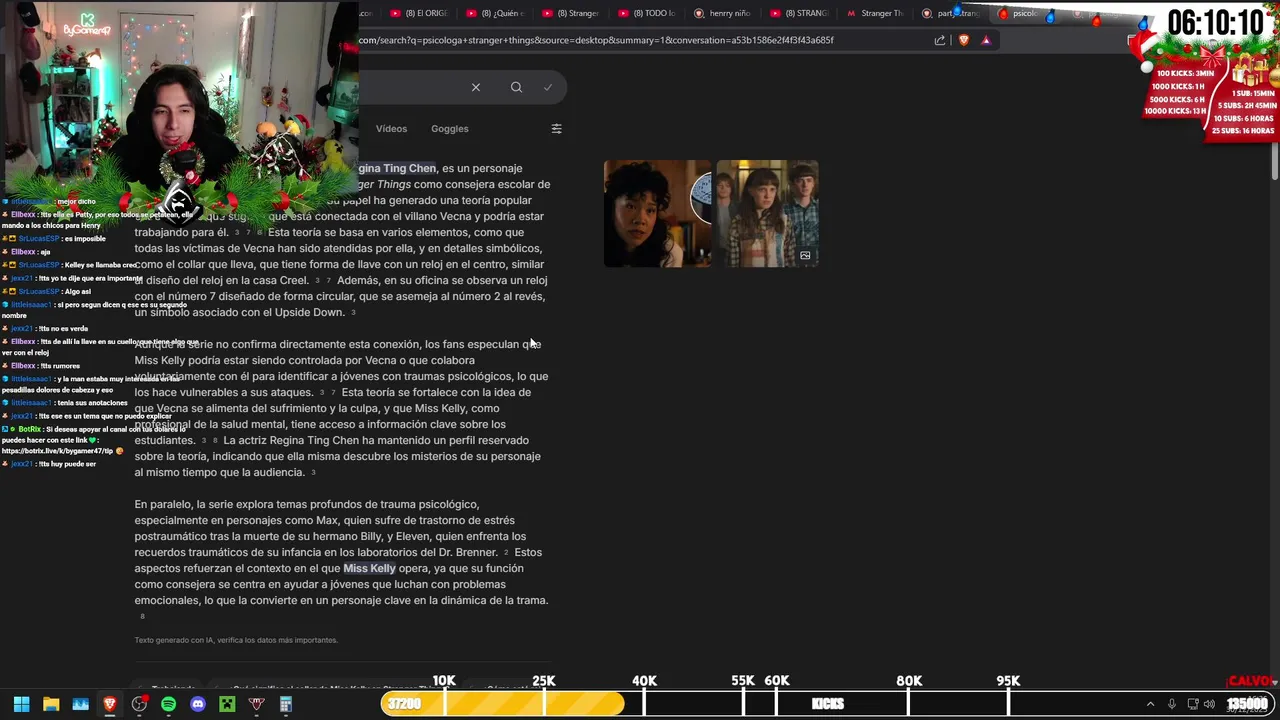The height and width of the screenshot is (720, 1280).
Task: Click chat message 'Kelley se llama creo'
Action: coord(101,265)
